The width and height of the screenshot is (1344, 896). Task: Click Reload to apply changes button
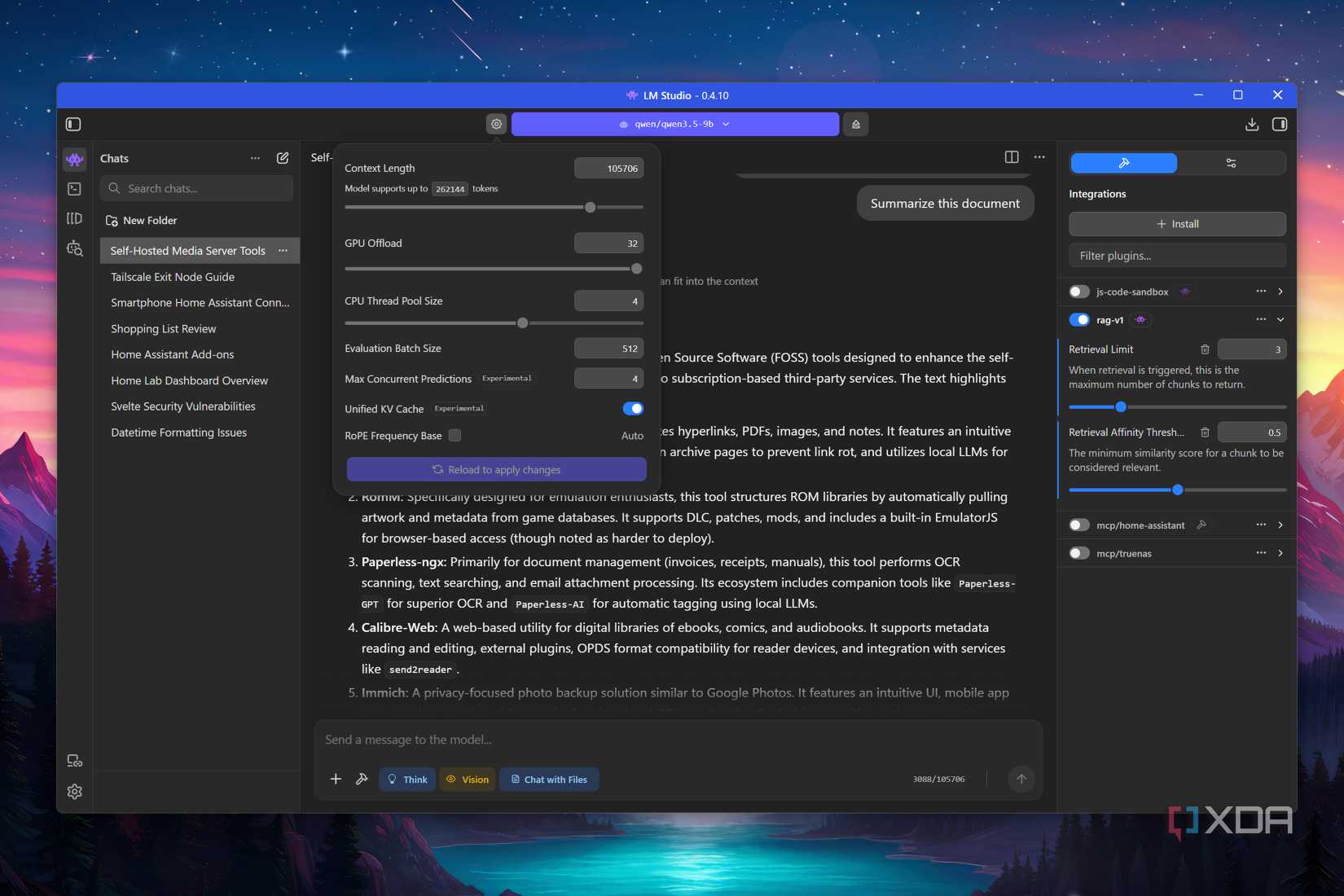pyautogui.click(x=496, y=470)
